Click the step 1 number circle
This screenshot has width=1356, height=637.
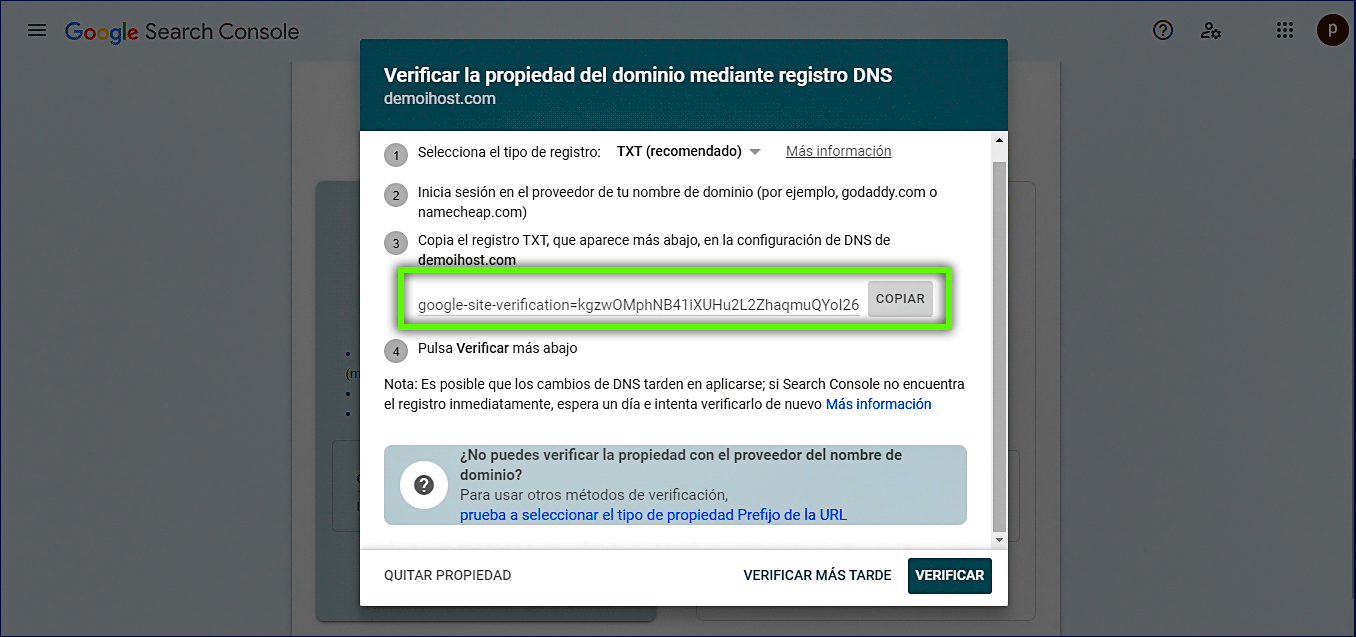[x=396, y=155]
